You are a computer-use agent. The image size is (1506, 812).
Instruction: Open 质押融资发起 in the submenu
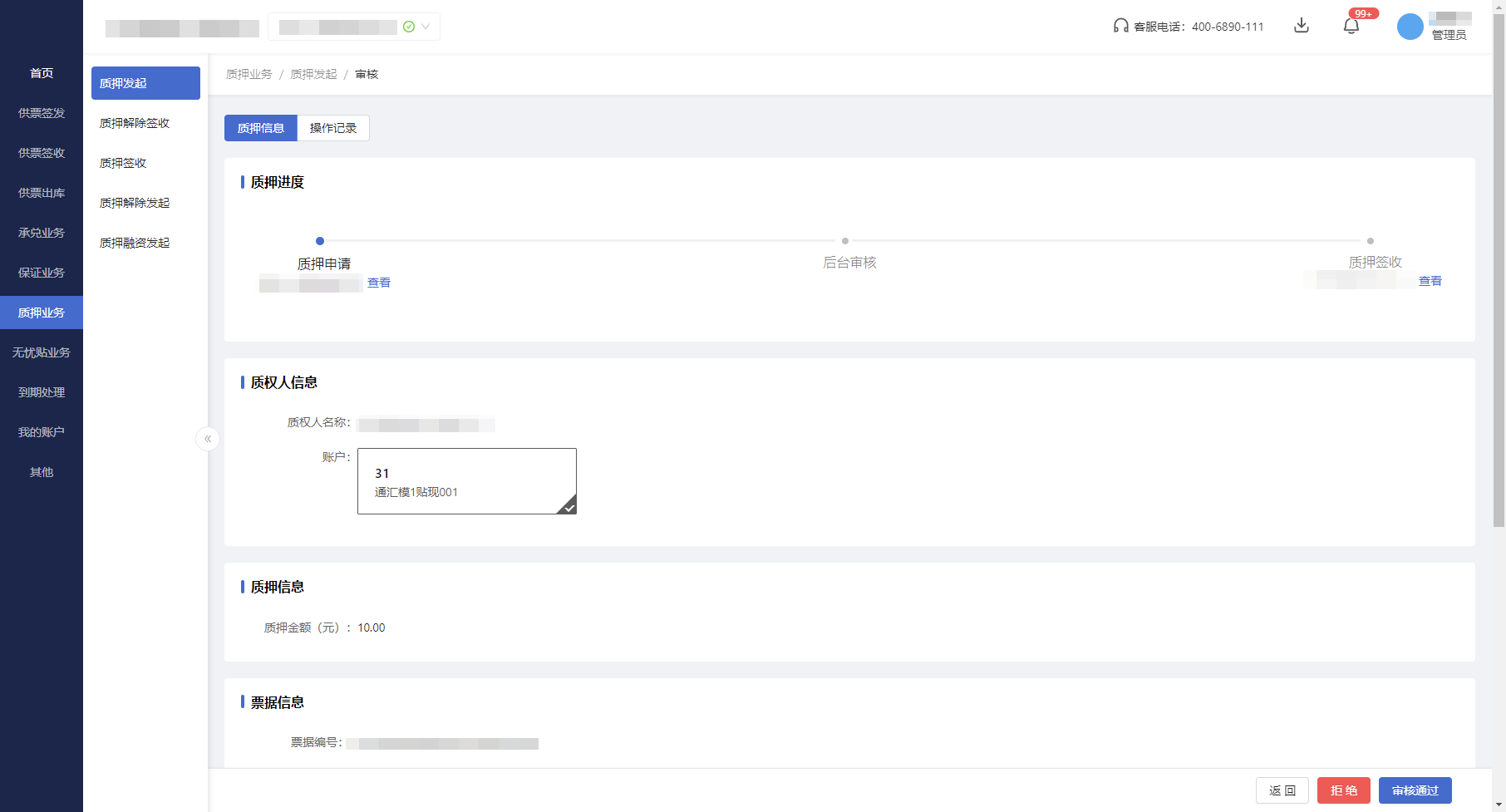135,243
